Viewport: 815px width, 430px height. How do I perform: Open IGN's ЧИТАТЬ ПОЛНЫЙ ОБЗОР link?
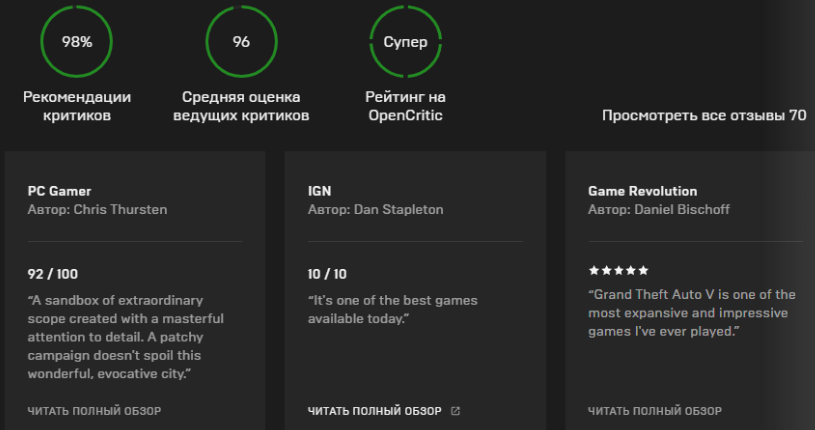tap(374, 411)
